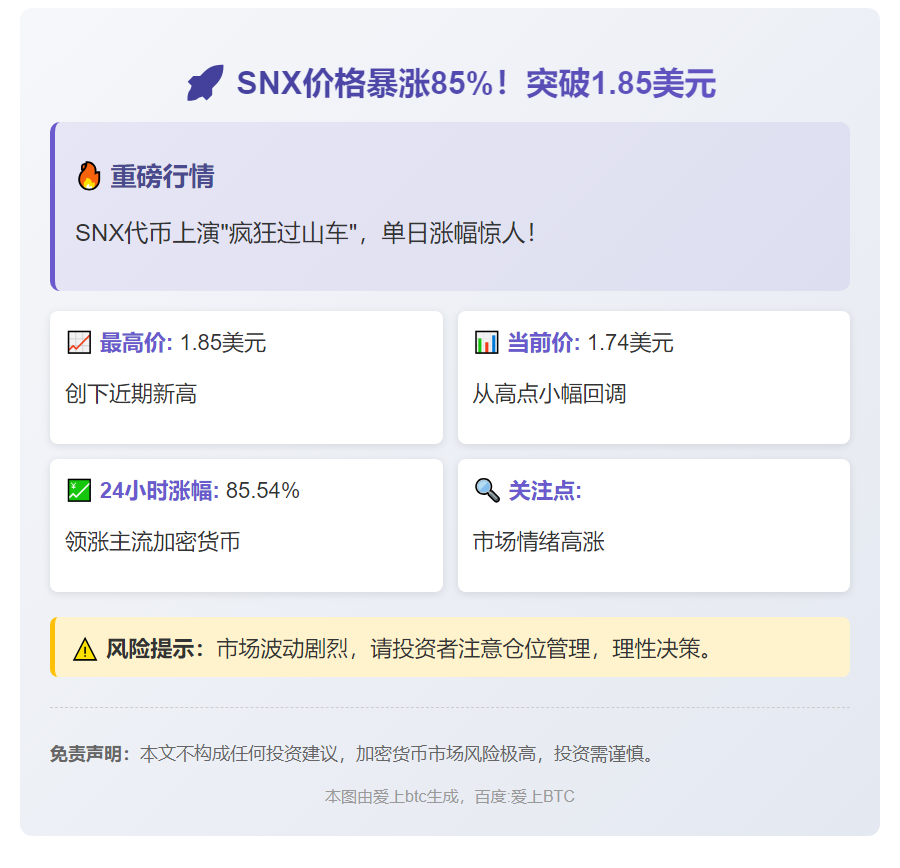The width and height of the screenshot is (900, 868).
Task: Click the 最高价 label
Action: tap(136, 343)
